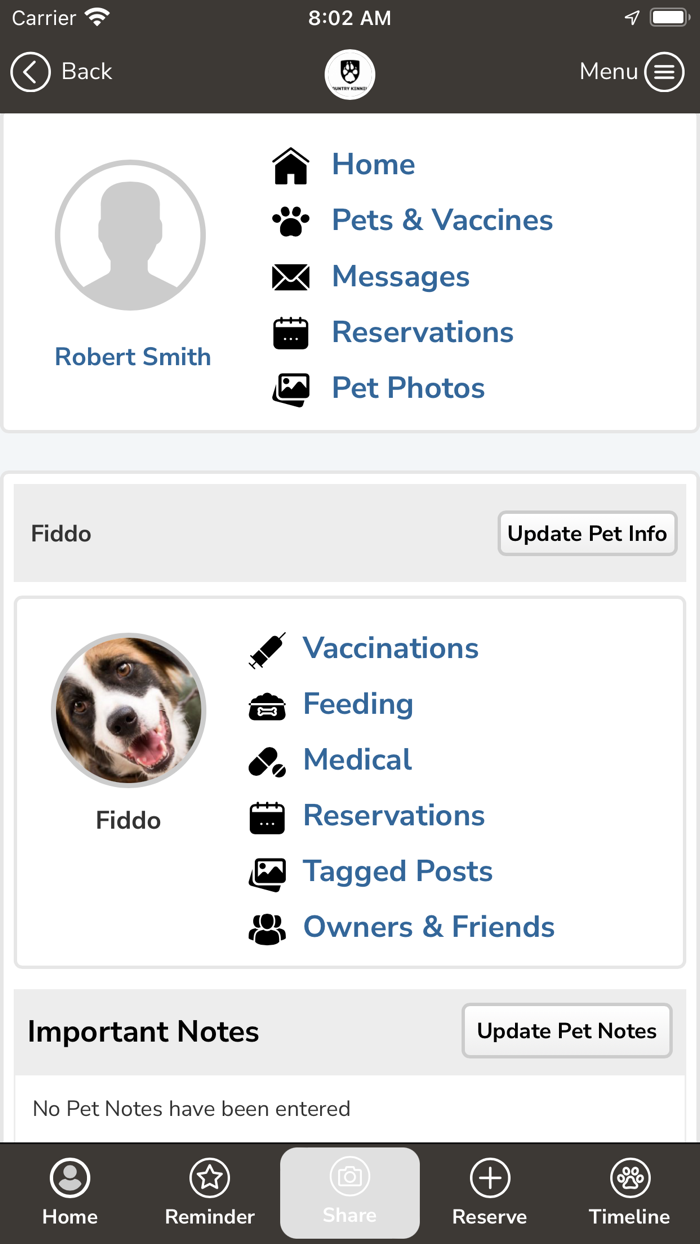Screen dimensions: 700x1244
Task: Tap the Back chevron button
Action: click(x=30, y=72)
